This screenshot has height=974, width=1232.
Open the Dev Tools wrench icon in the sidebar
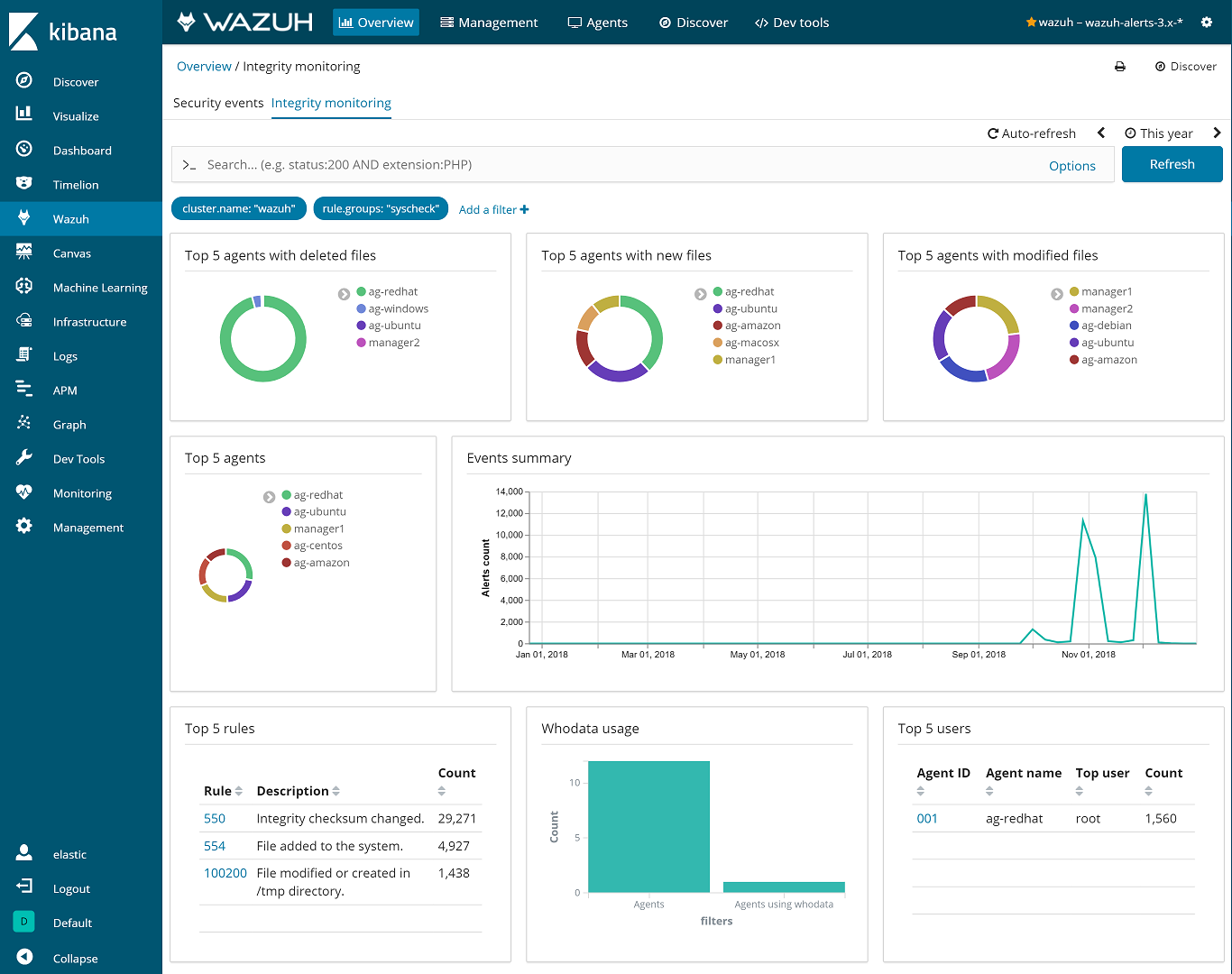click(24, 458)
